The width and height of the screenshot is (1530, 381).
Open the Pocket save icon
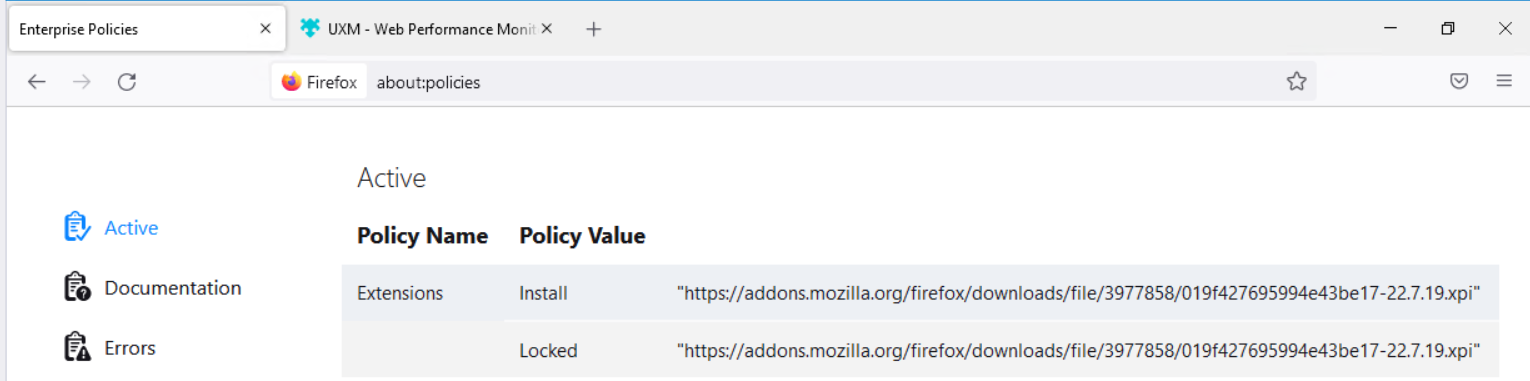(1459, 82)
